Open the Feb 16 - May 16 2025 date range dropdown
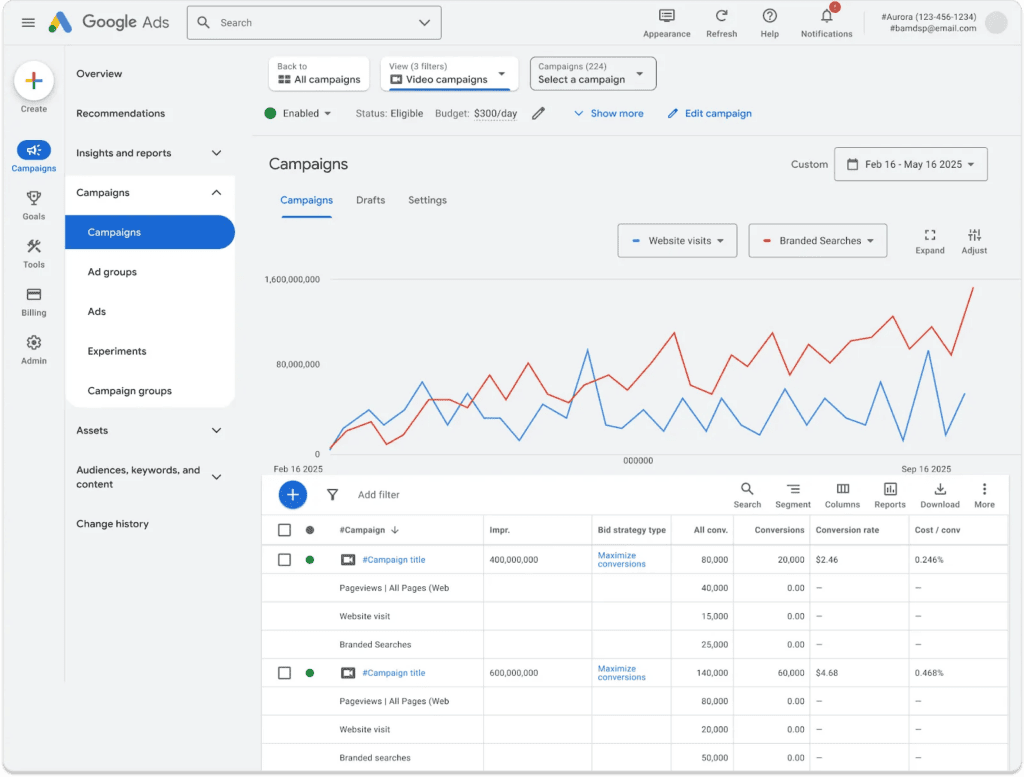 [910, 165]
